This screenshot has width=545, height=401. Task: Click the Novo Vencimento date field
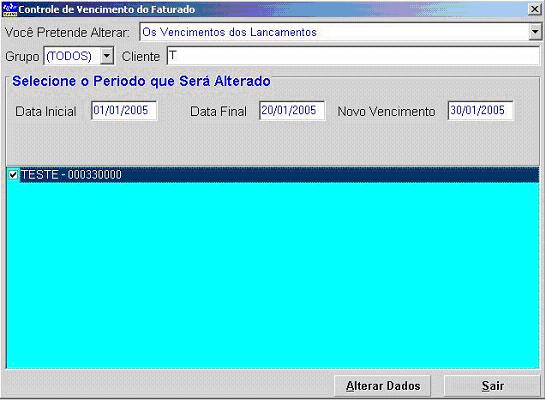[x=480, y=111]
